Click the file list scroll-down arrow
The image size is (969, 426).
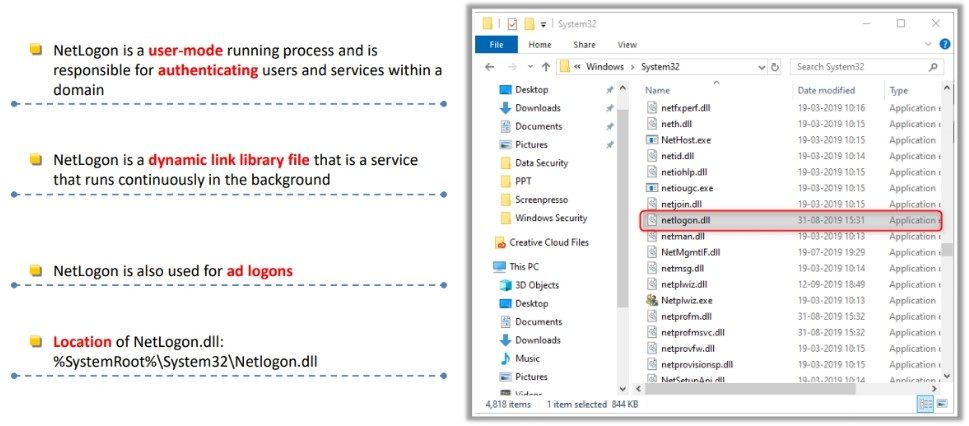click(x=947, y=376)
